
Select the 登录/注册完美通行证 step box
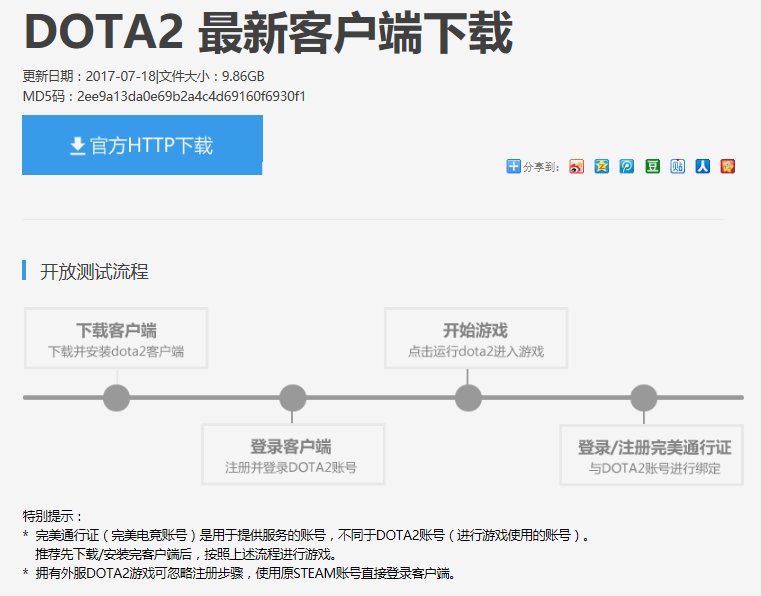651,455
